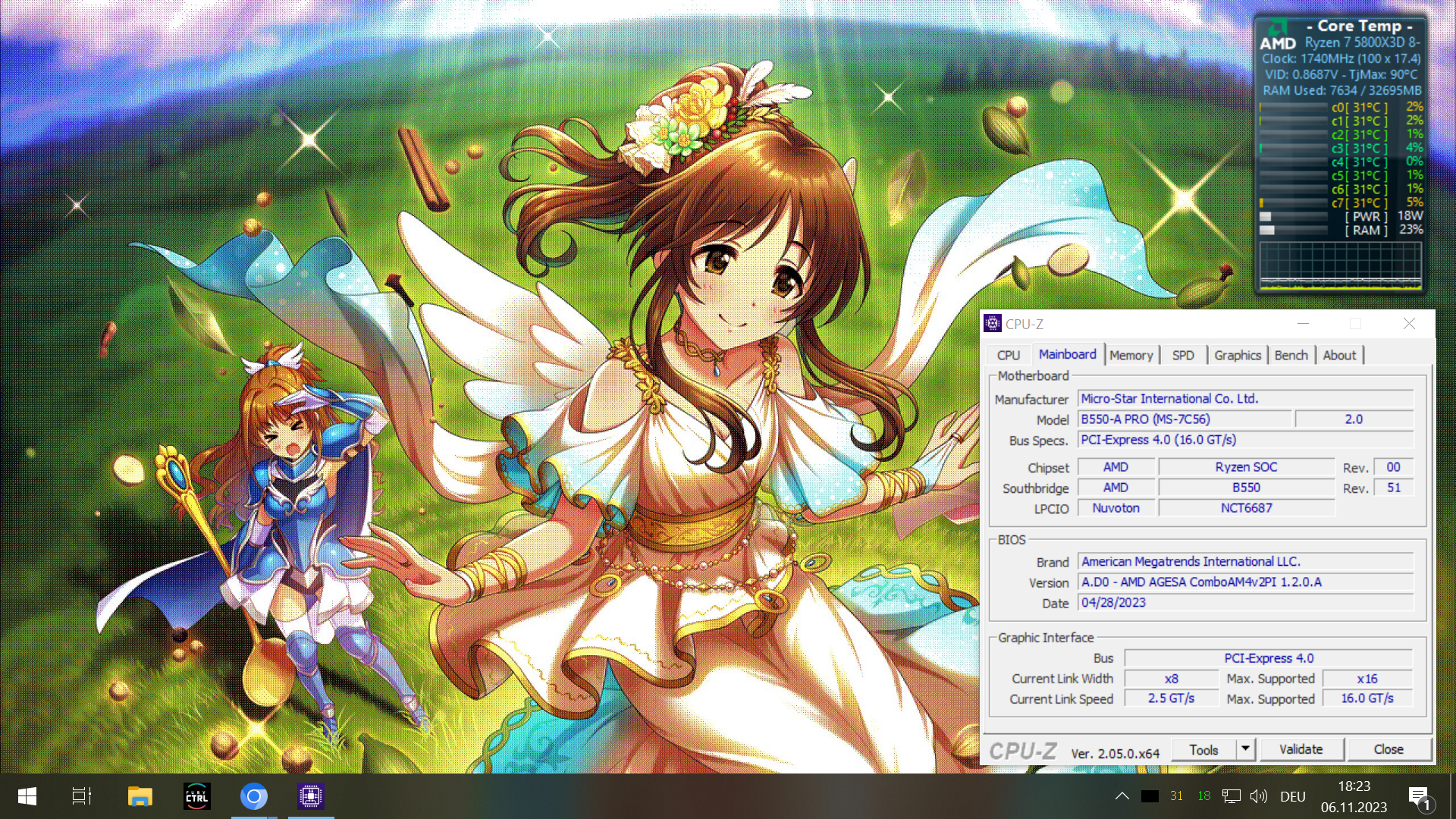The image size is (1456, 819).
Task: Click the Tools button
Action: point(1203,749)
